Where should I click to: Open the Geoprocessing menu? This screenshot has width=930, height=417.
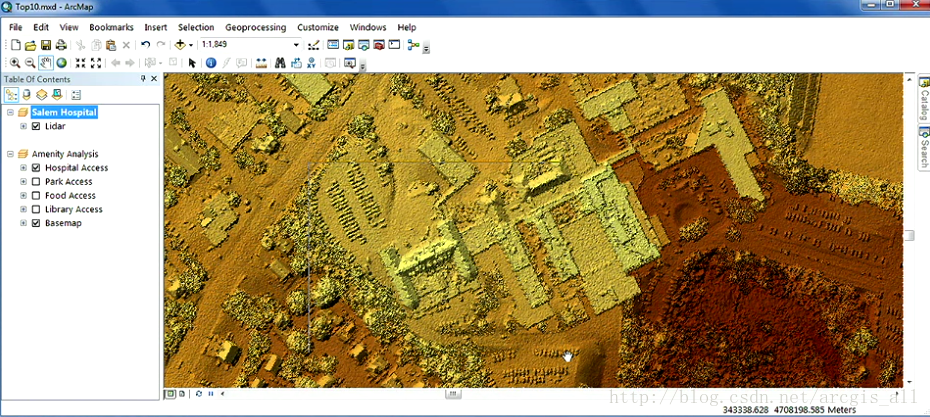255,27
